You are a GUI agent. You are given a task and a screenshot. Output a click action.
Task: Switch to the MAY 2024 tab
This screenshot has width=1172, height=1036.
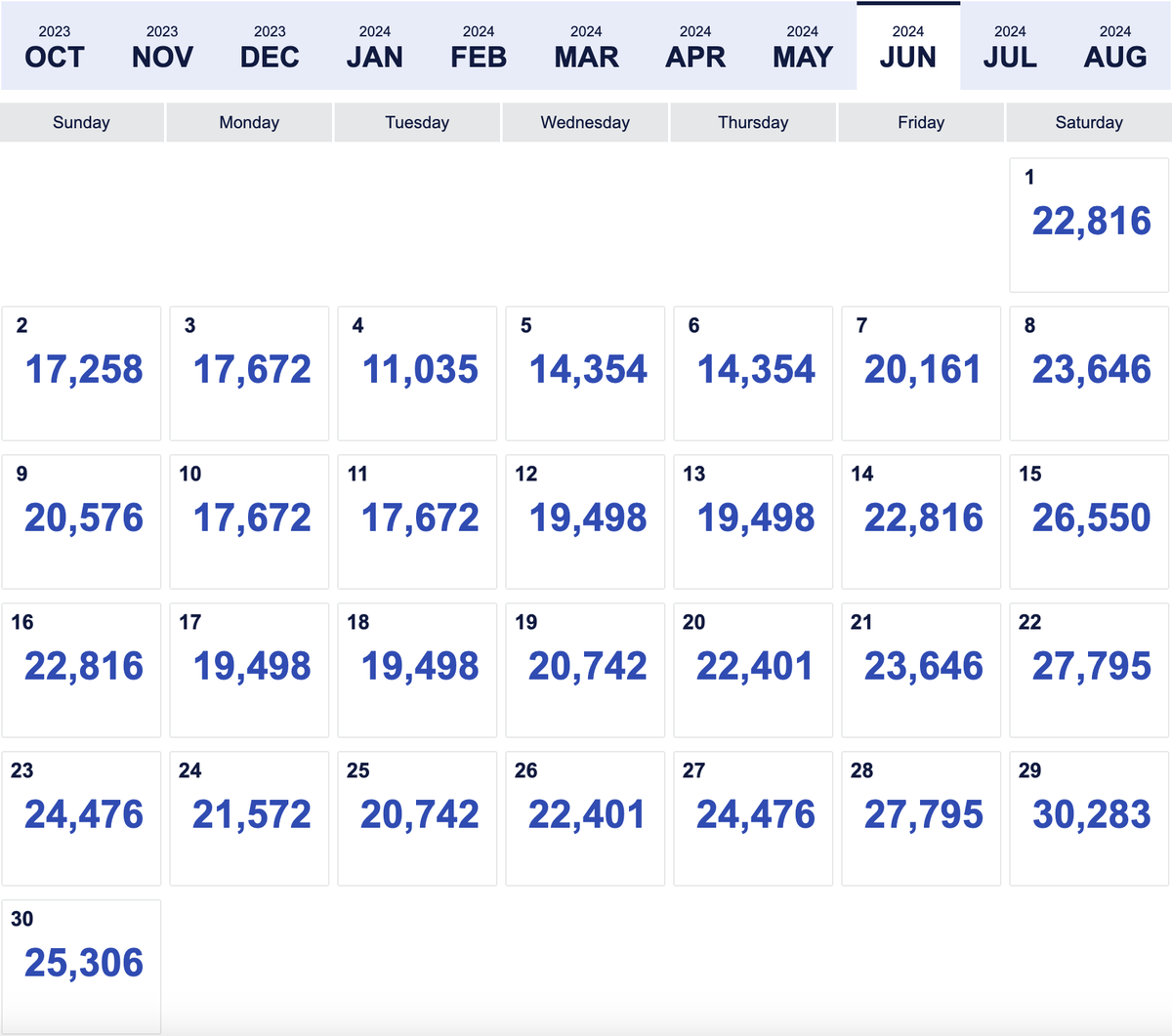[x=803, y=44]
